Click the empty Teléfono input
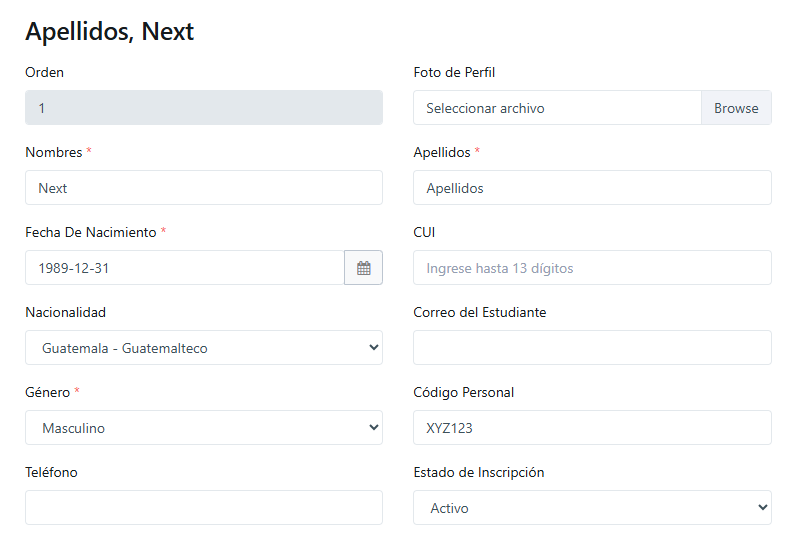788x535 pixels. tap(204, 508)
